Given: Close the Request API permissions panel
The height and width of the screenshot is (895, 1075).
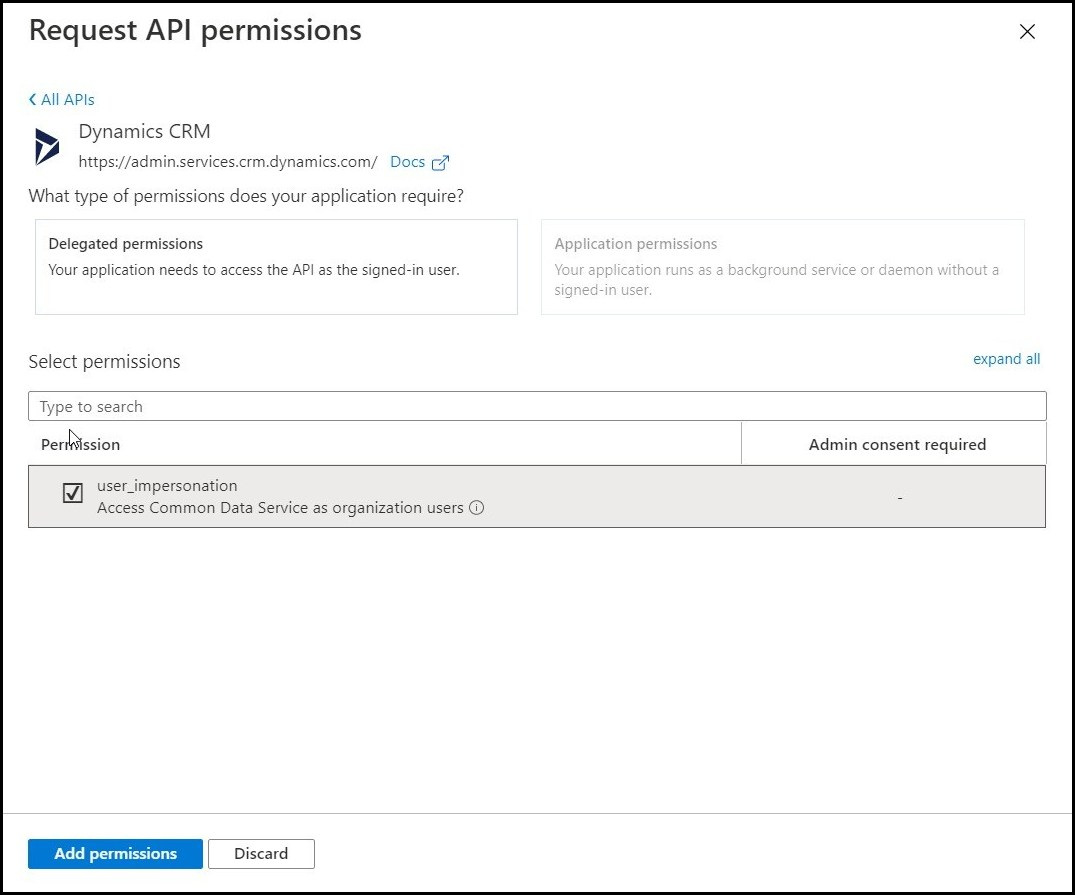Looking at the screenshot, I should (1026, 32).
